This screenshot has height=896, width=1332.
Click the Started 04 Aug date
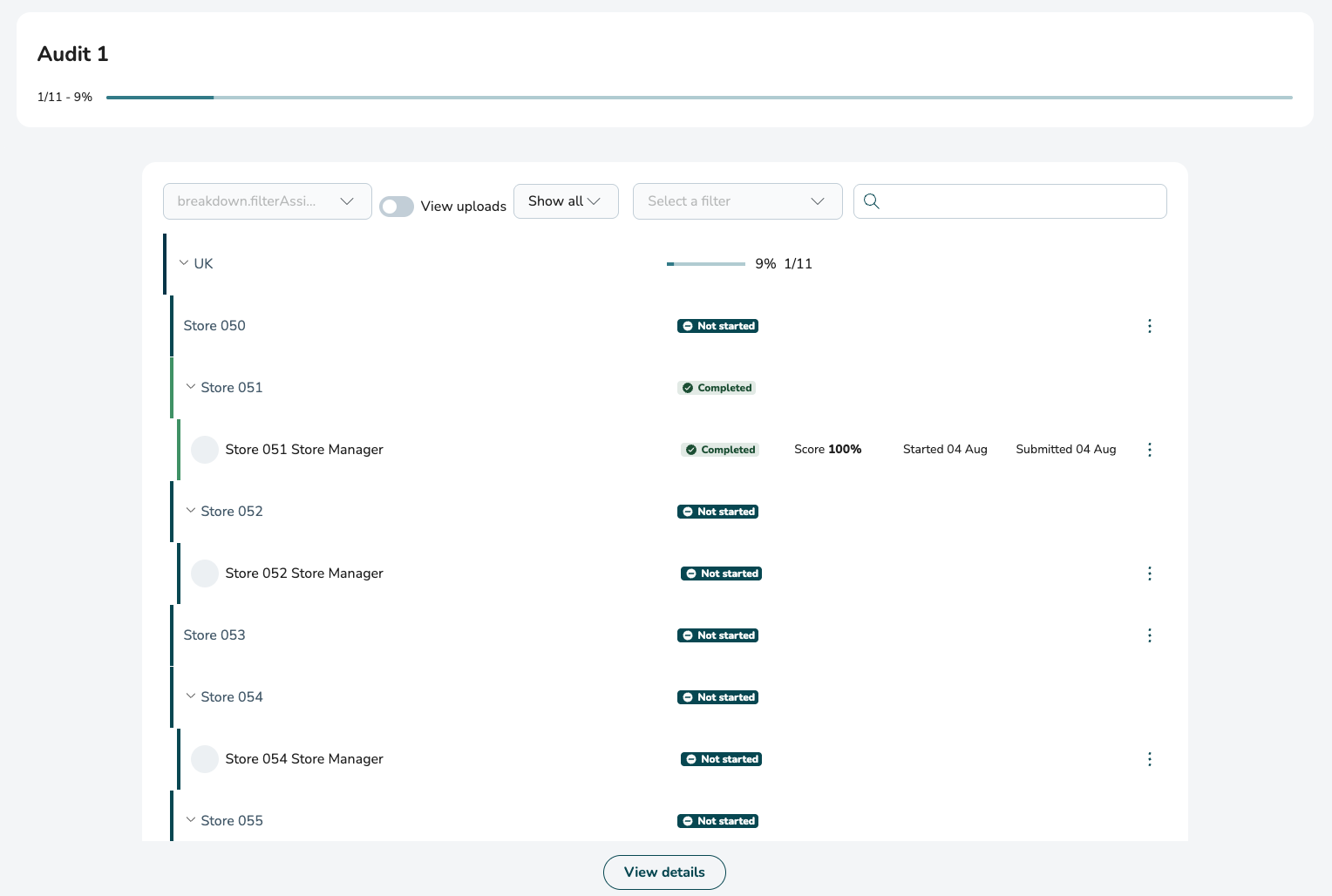(945, 450)
